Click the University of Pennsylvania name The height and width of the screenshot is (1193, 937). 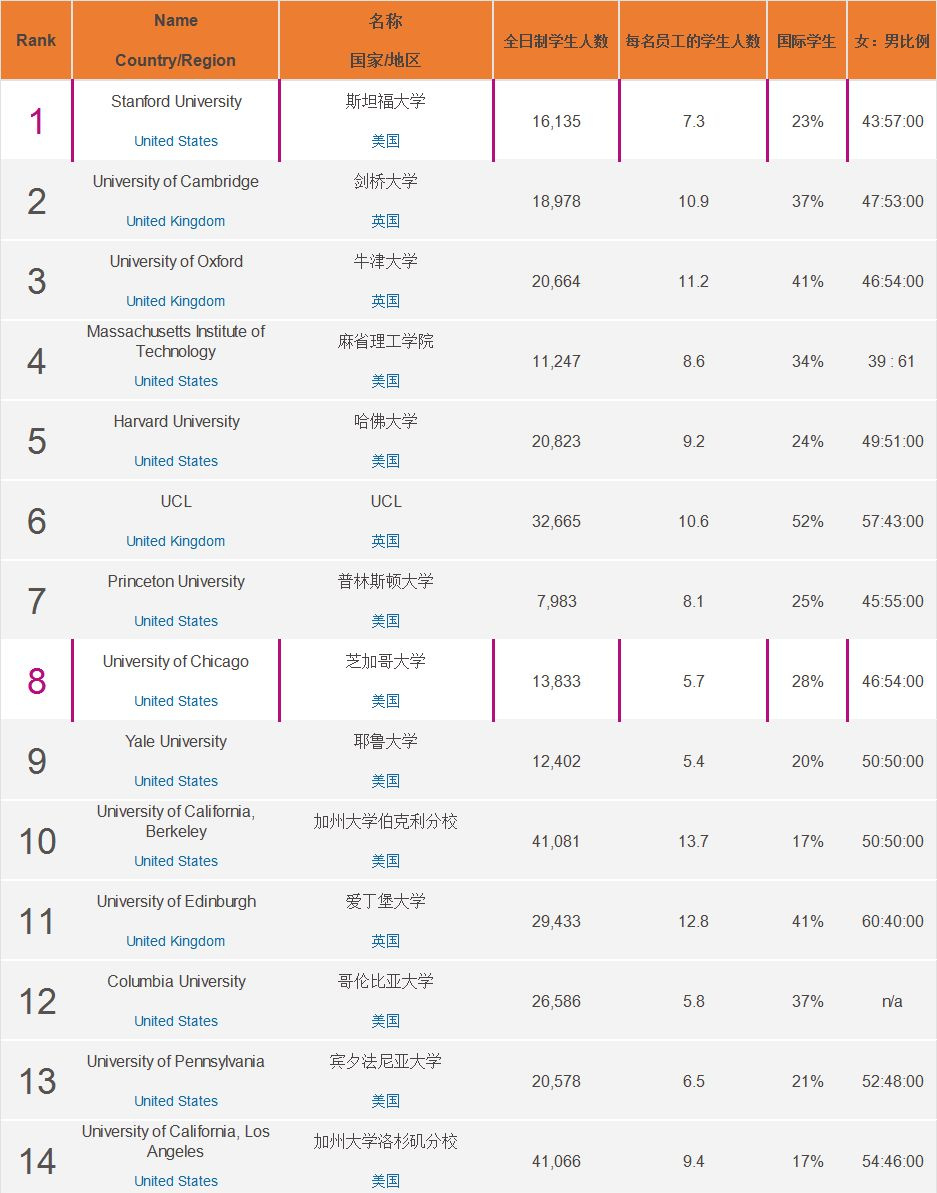176,1061
